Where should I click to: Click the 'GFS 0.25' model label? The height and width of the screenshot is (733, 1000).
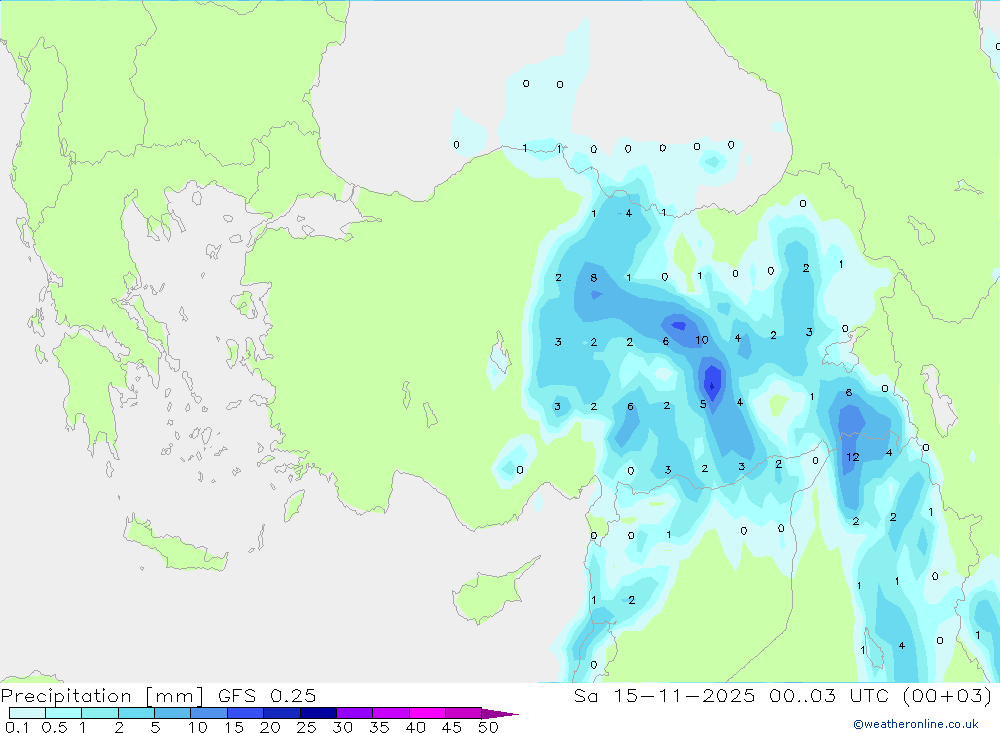267,695
